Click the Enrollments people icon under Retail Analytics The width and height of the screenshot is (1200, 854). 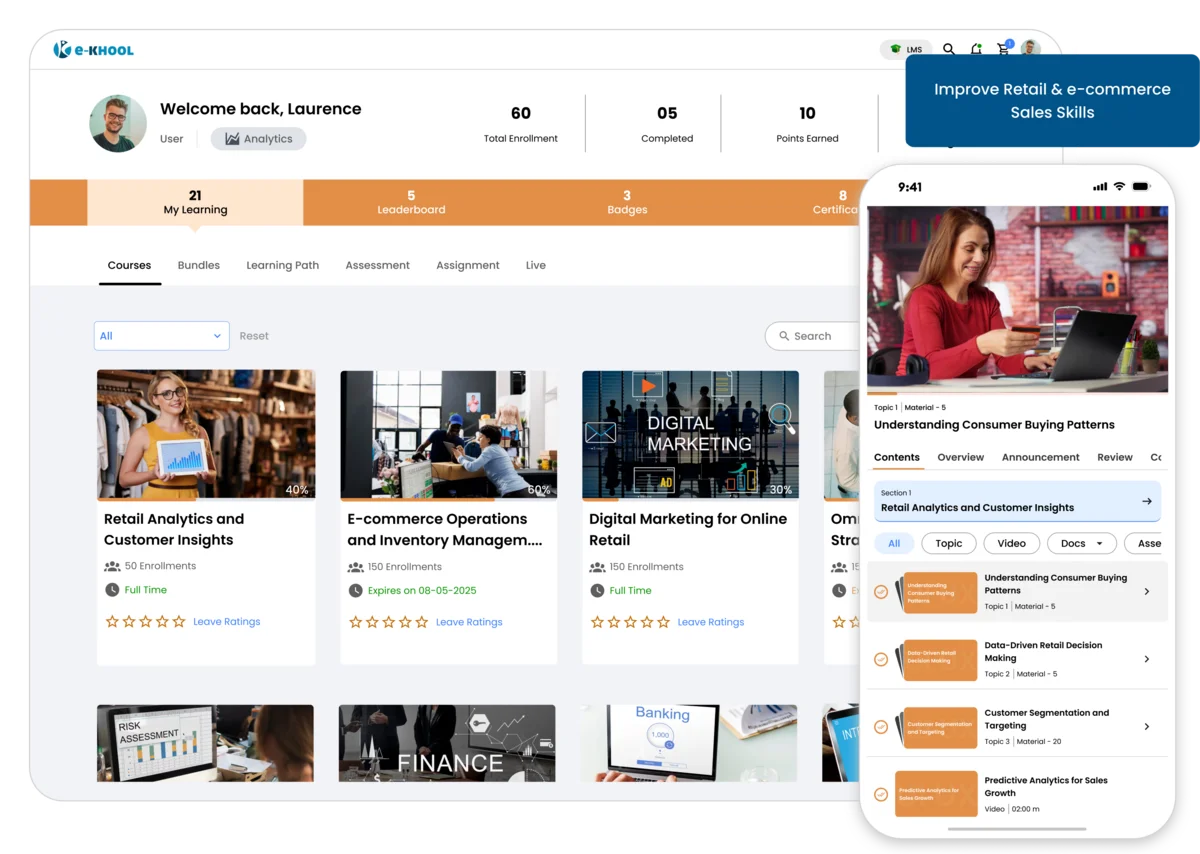point(113,566)
